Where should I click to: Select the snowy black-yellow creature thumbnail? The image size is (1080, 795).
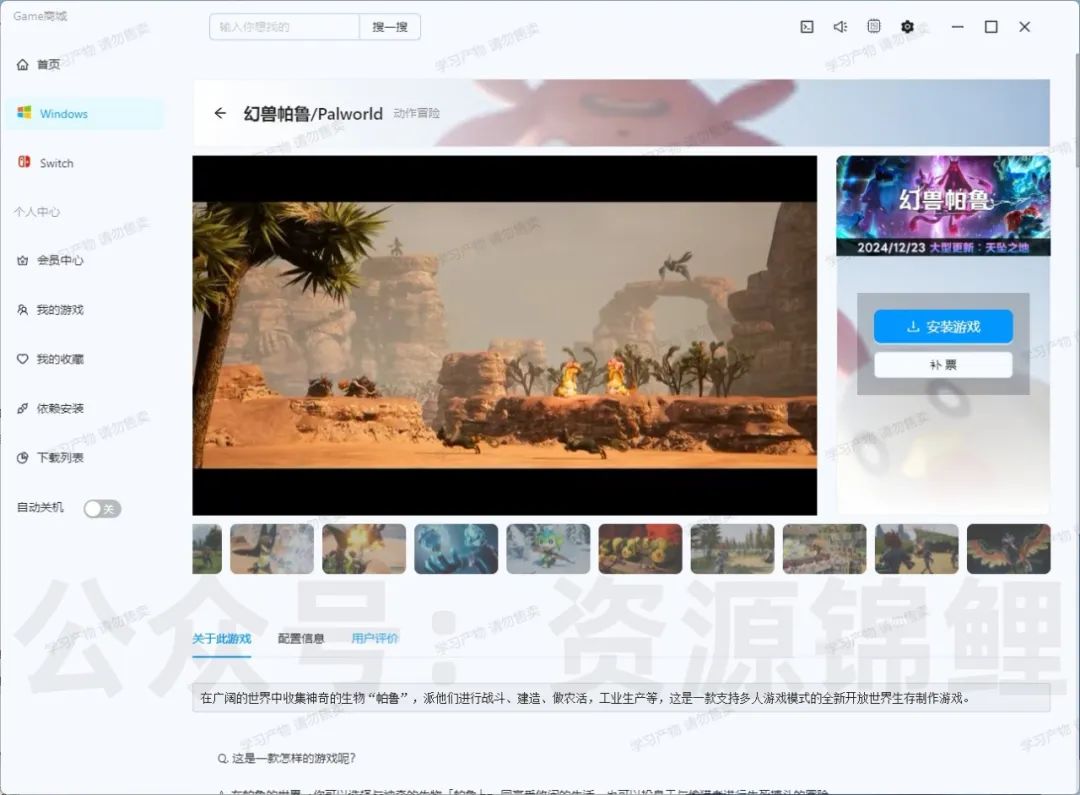pyautogui.click(x=272, y=549)
